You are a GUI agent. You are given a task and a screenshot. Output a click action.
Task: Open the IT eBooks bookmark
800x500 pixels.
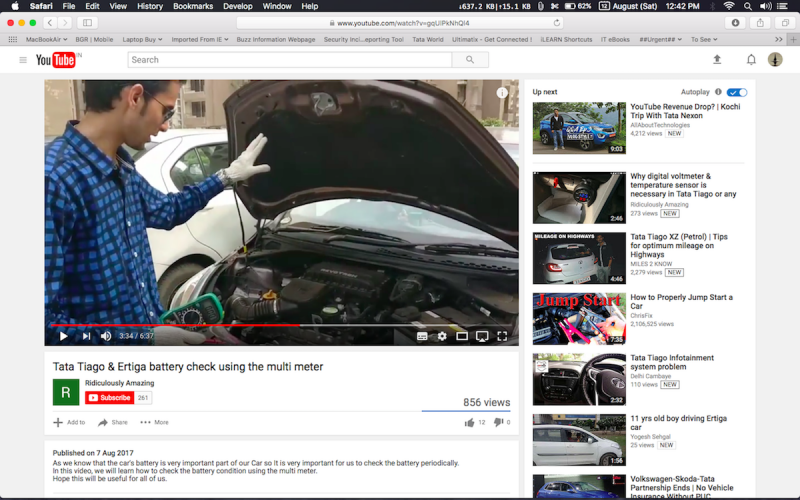pos(615,39)
